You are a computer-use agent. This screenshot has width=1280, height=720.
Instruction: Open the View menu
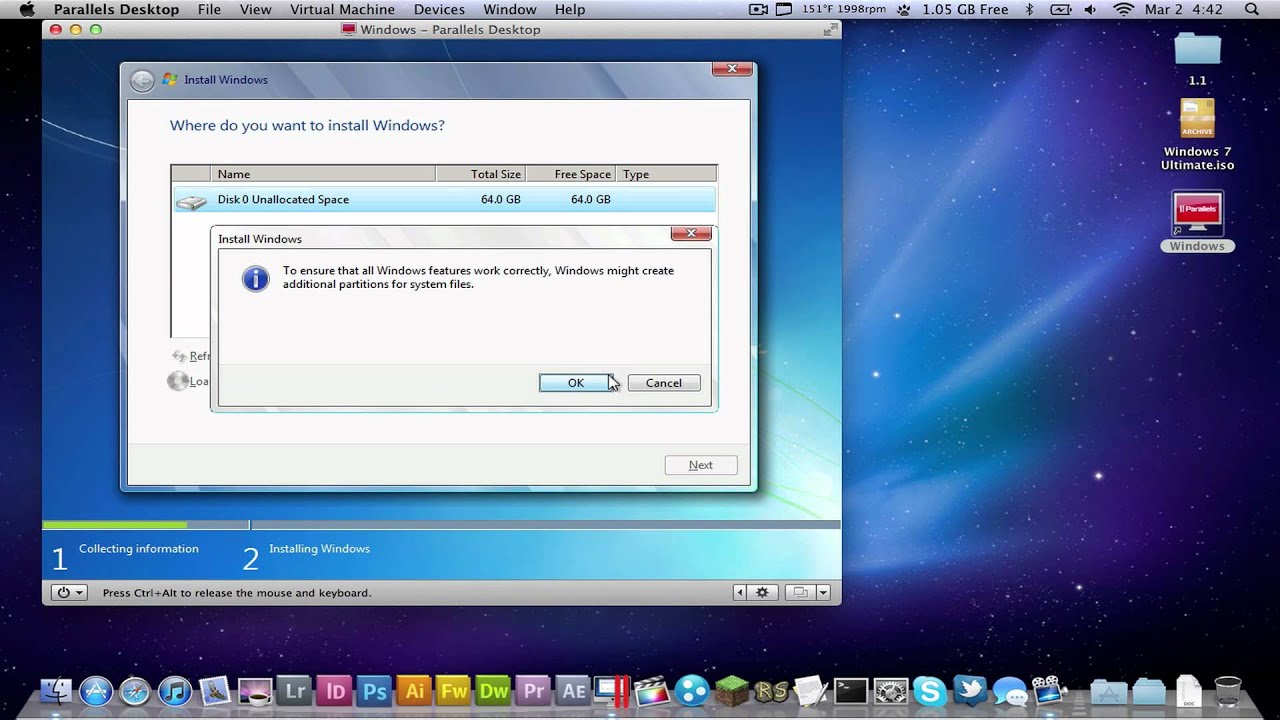point(256,9)
